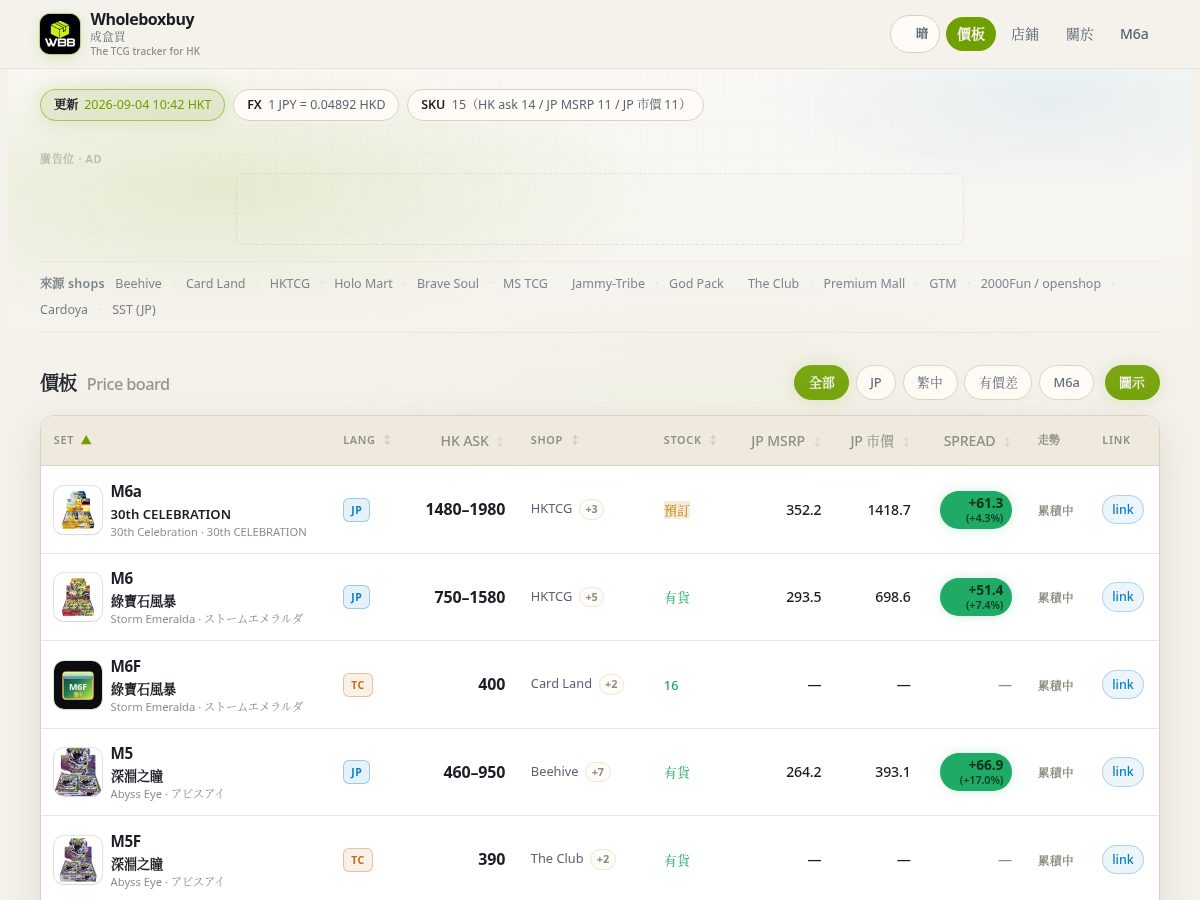Toggle the 圖示 thumbnails button
The image size is (1200, 900).
[1132, 383]
